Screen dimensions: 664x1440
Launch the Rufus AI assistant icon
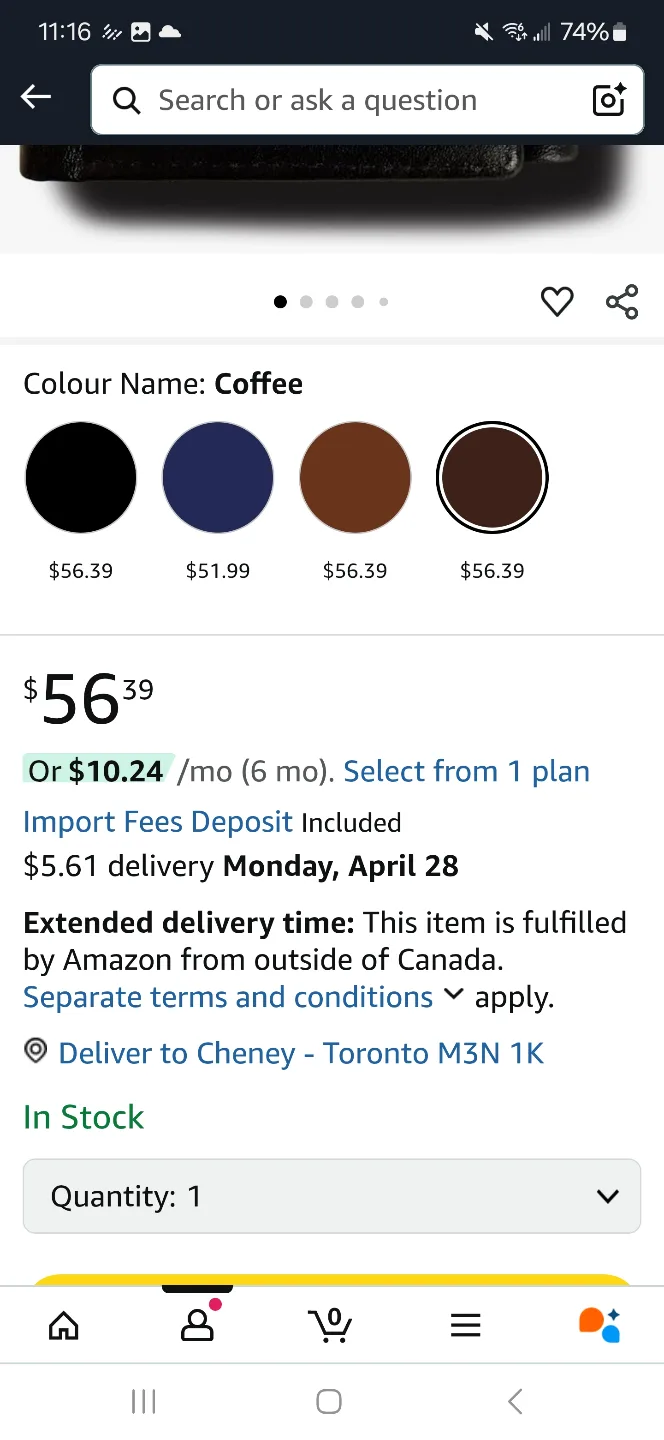600,1325
